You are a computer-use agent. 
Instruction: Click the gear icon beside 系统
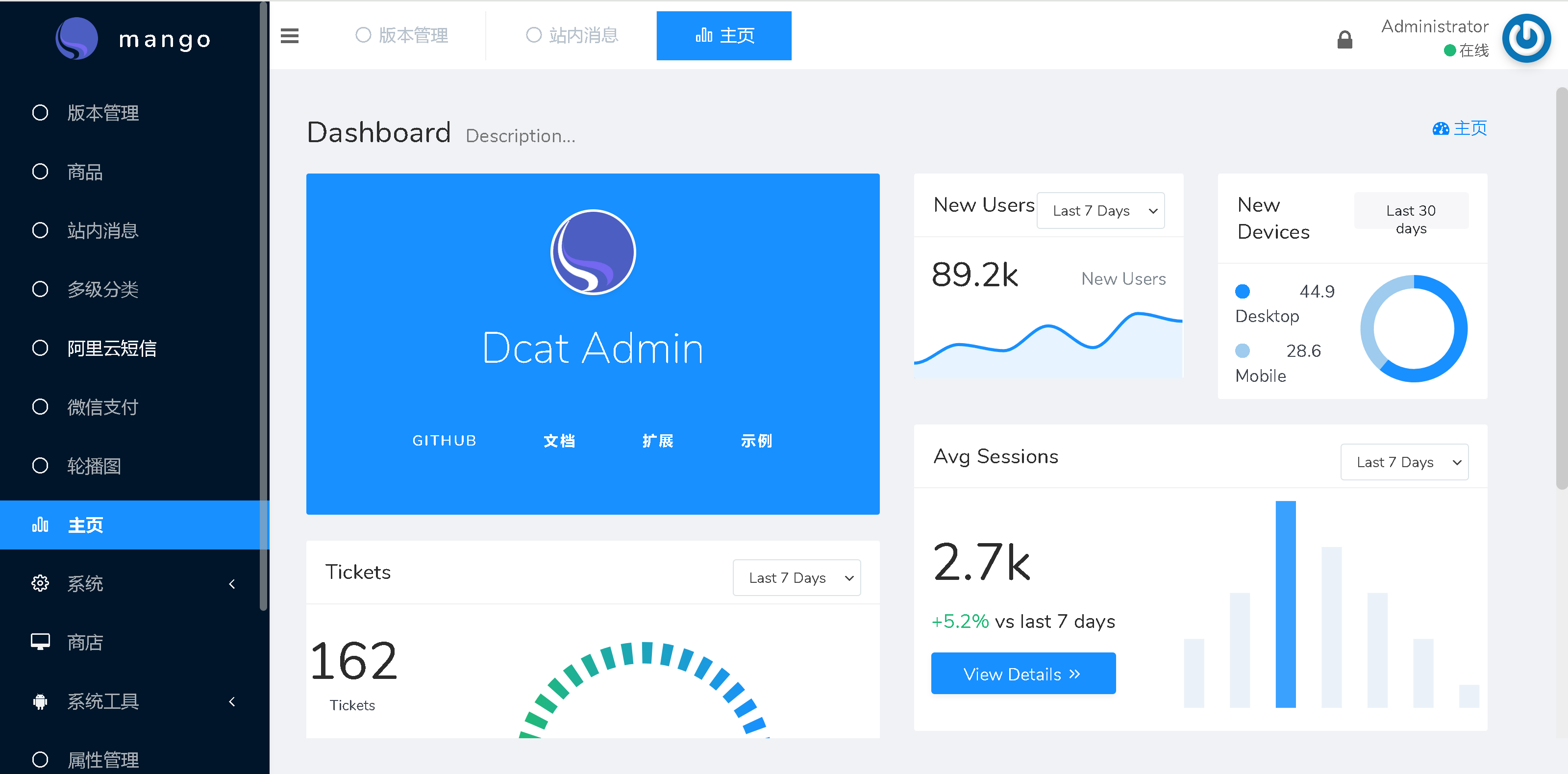click(40, 583)
